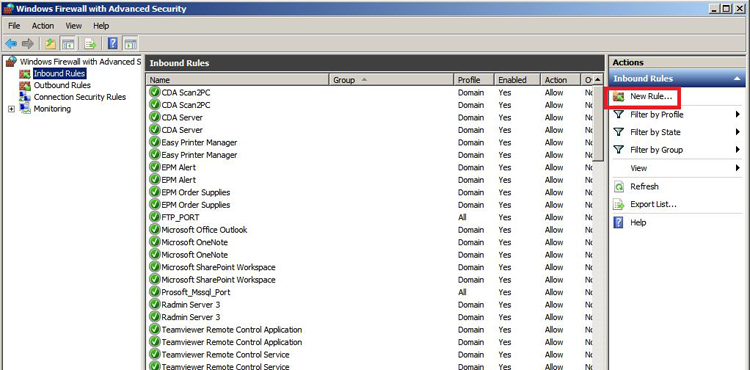The image size is (750, 370).
Task: Click the blue Help toolbar icon
Action: 112,44
